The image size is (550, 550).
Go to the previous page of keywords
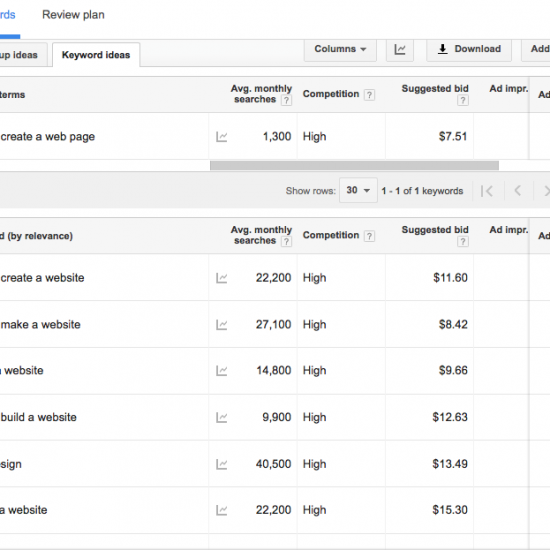tap(518, 191)
